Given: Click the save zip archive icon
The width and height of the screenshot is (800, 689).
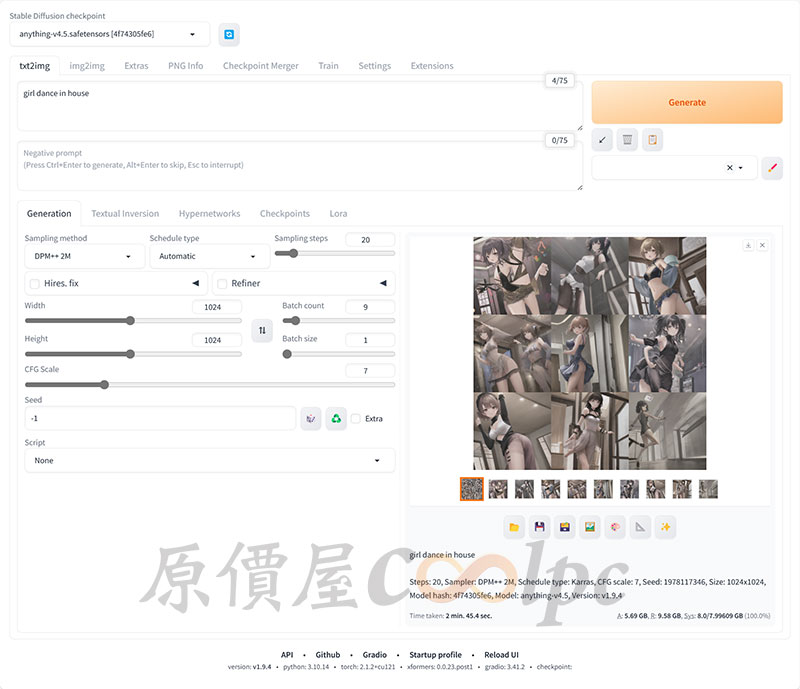Looking at the screenshot, I should (564, 527).
